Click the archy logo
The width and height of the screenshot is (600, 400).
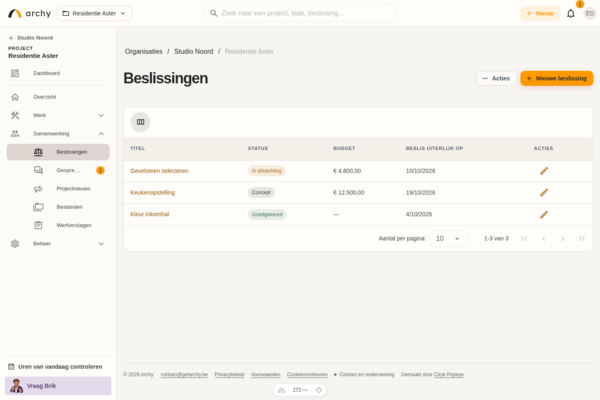pyautogui.click(x=29, y=13)
